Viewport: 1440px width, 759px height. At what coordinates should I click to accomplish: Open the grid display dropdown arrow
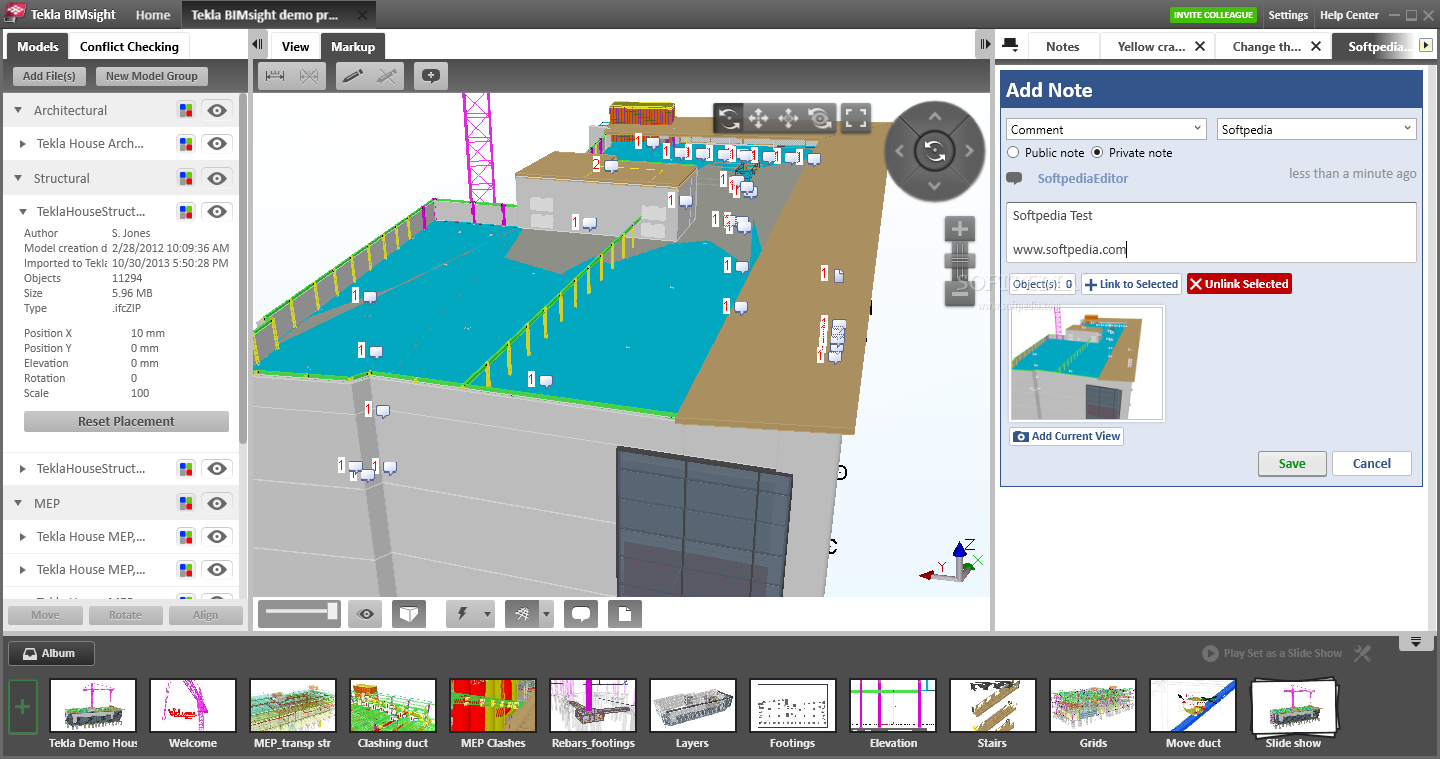click(x=546, y=613)
